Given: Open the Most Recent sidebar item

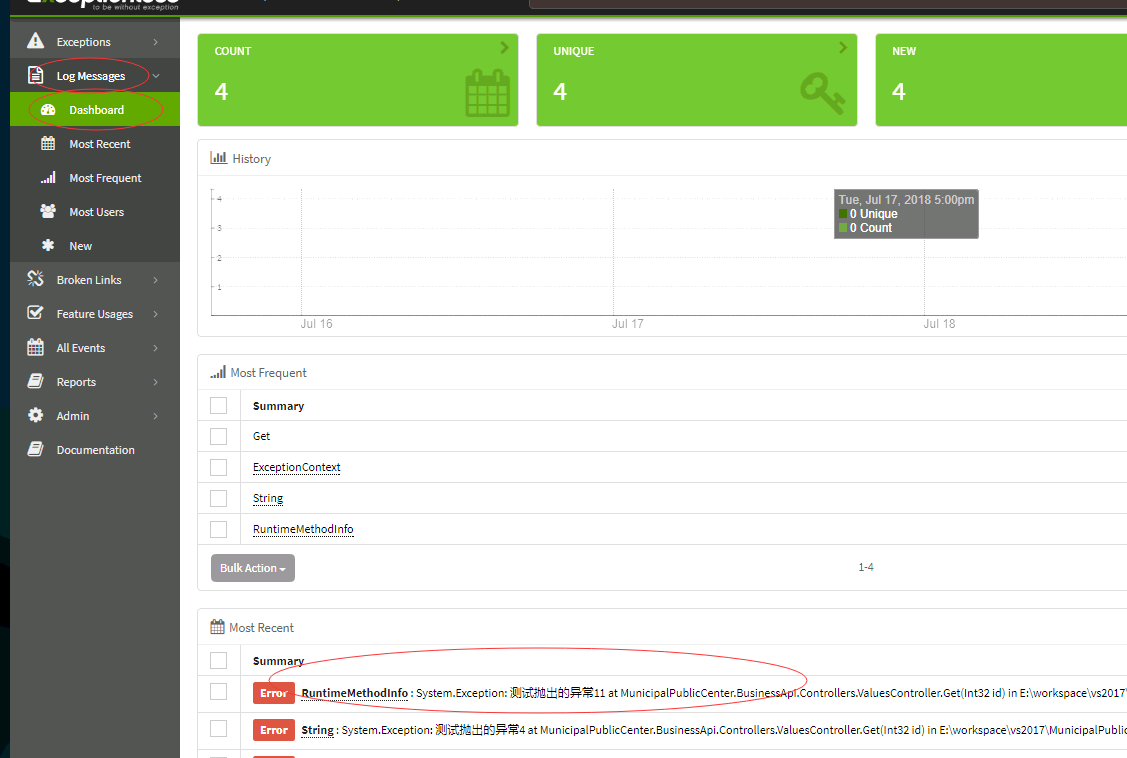Looking at the screenshot, I should pos(95,144).
